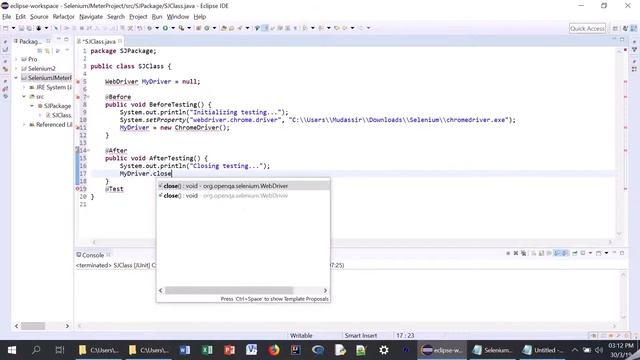Minimize the Package Explorer view
This screenshot has height=360, width=640.
pyautogui.click(x=58, y=39)
